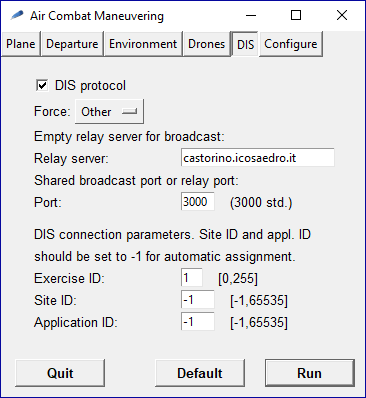The width and height of the screenshot is (366, 398).
Task: Click the 'Application ID:' label
Action: point(76,322)
